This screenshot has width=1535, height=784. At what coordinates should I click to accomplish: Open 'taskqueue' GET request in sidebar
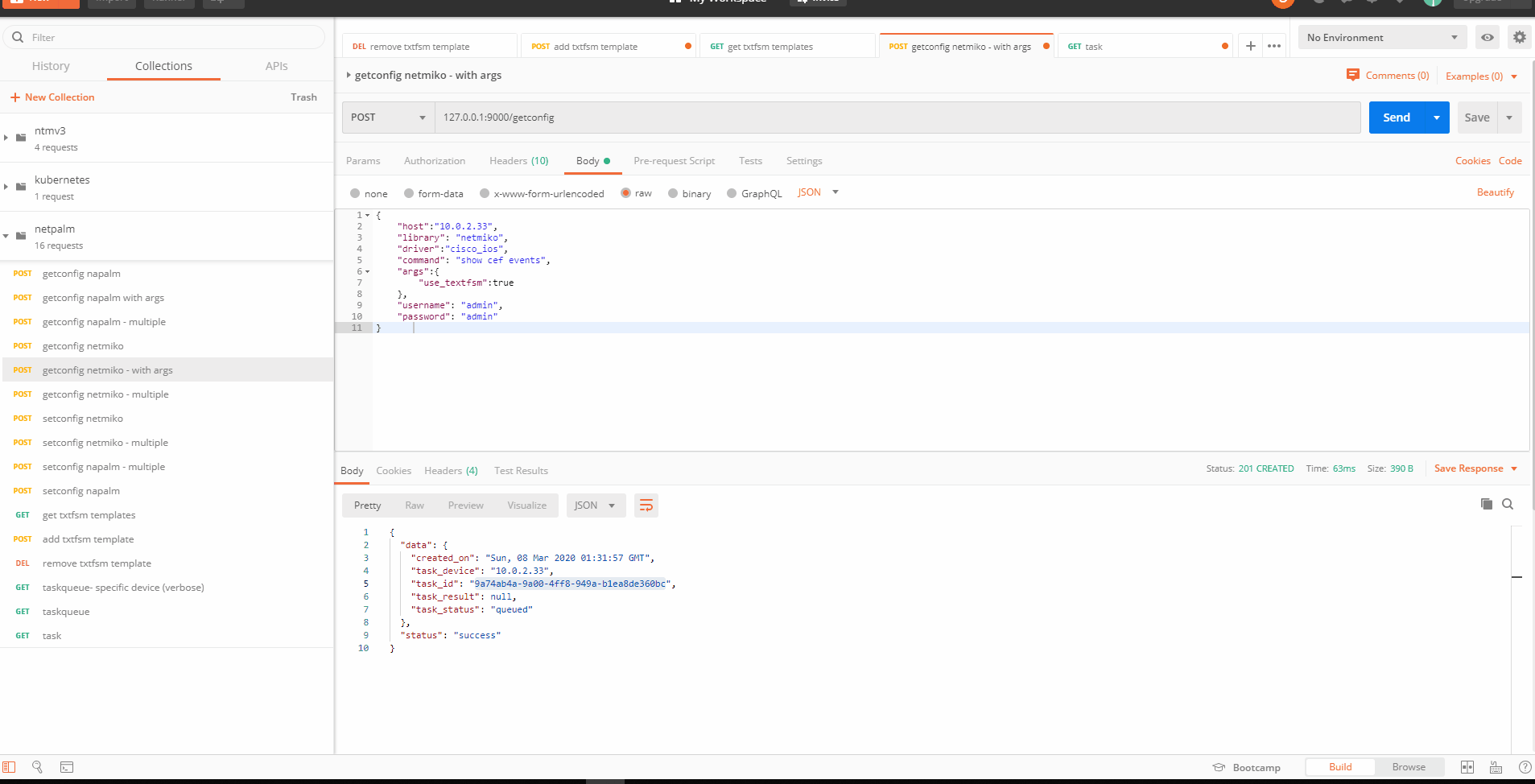[167, 612]
